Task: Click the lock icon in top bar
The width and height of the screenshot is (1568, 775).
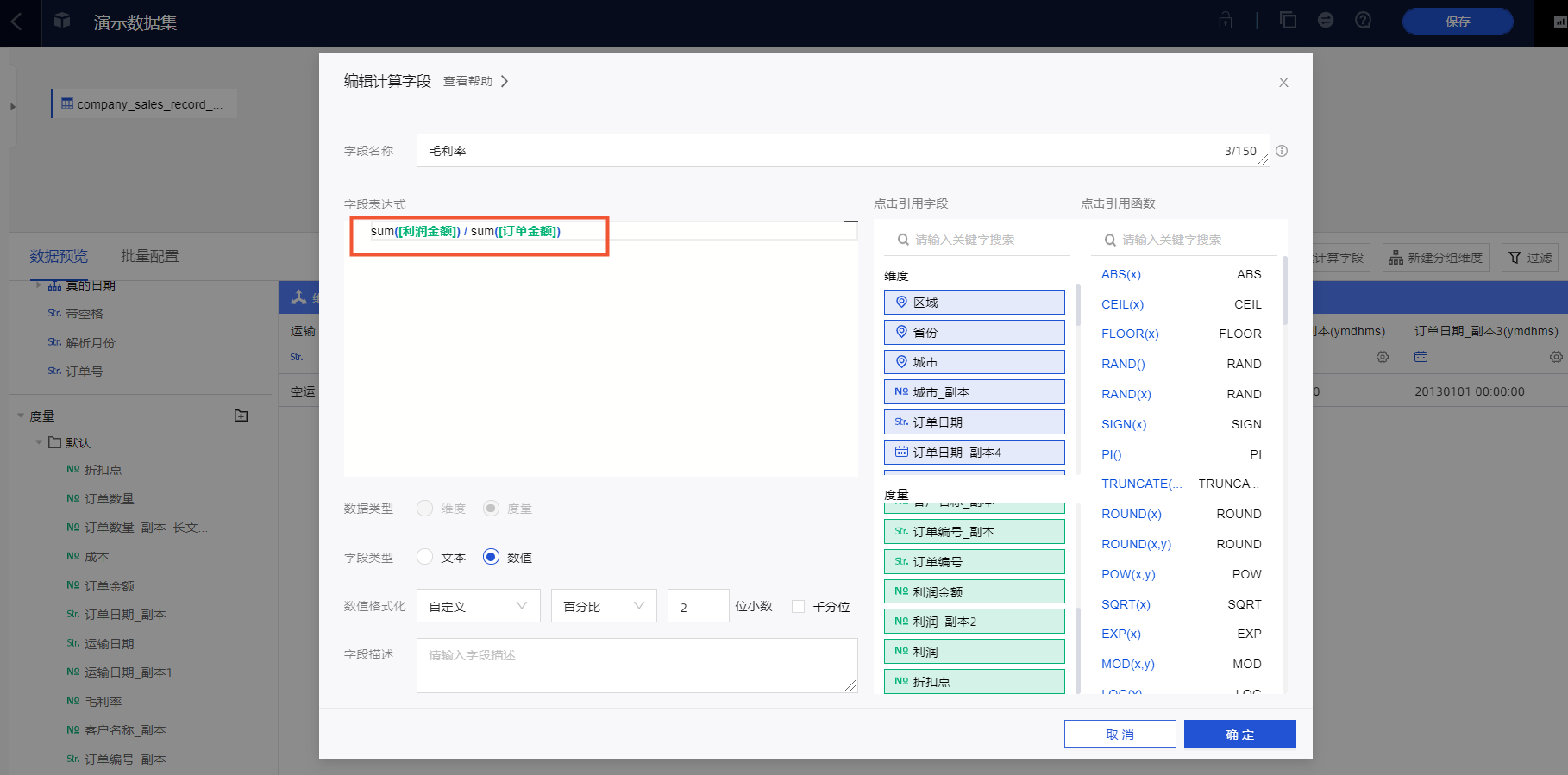Action: [1225, 21]
